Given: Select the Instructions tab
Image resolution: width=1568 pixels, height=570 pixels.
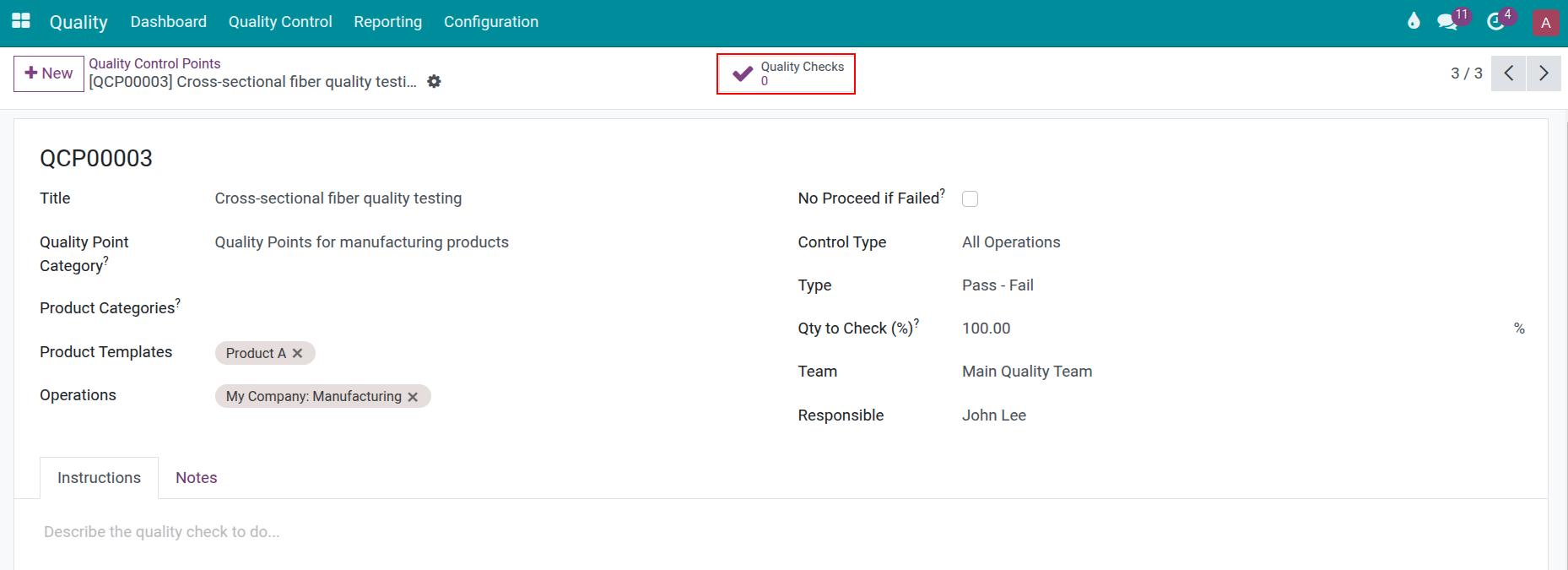Looking at the screenshot, I should click(x=99, y=478).
